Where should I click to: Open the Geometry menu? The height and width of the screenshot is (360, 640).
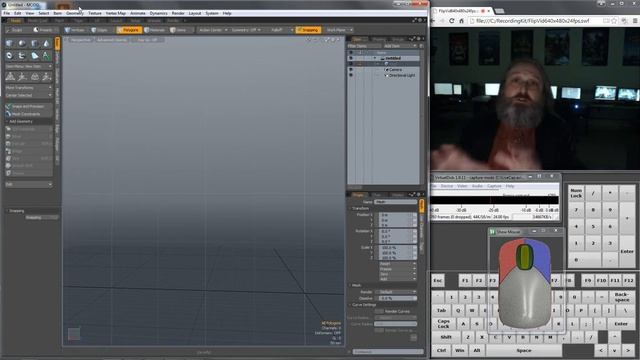click(x=75, y=13)
